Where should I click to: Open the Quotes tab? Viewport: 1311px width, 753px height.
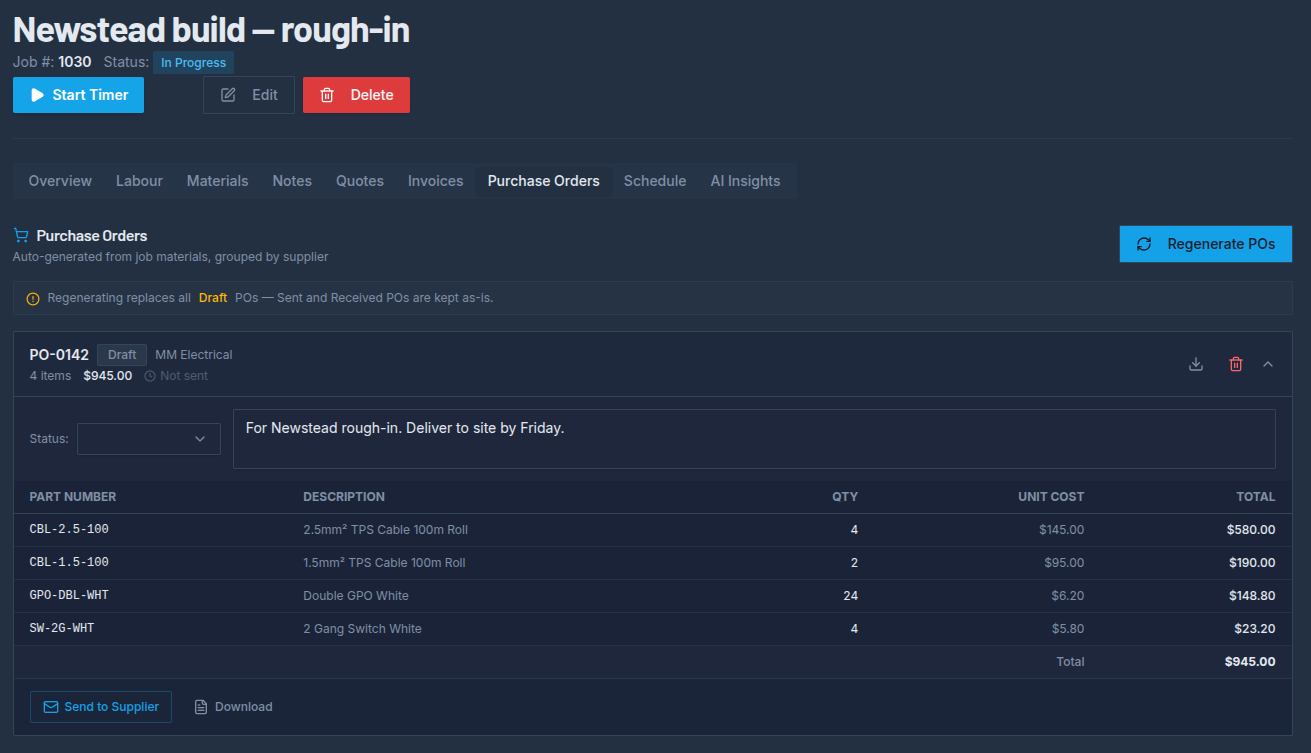[360, 181]
